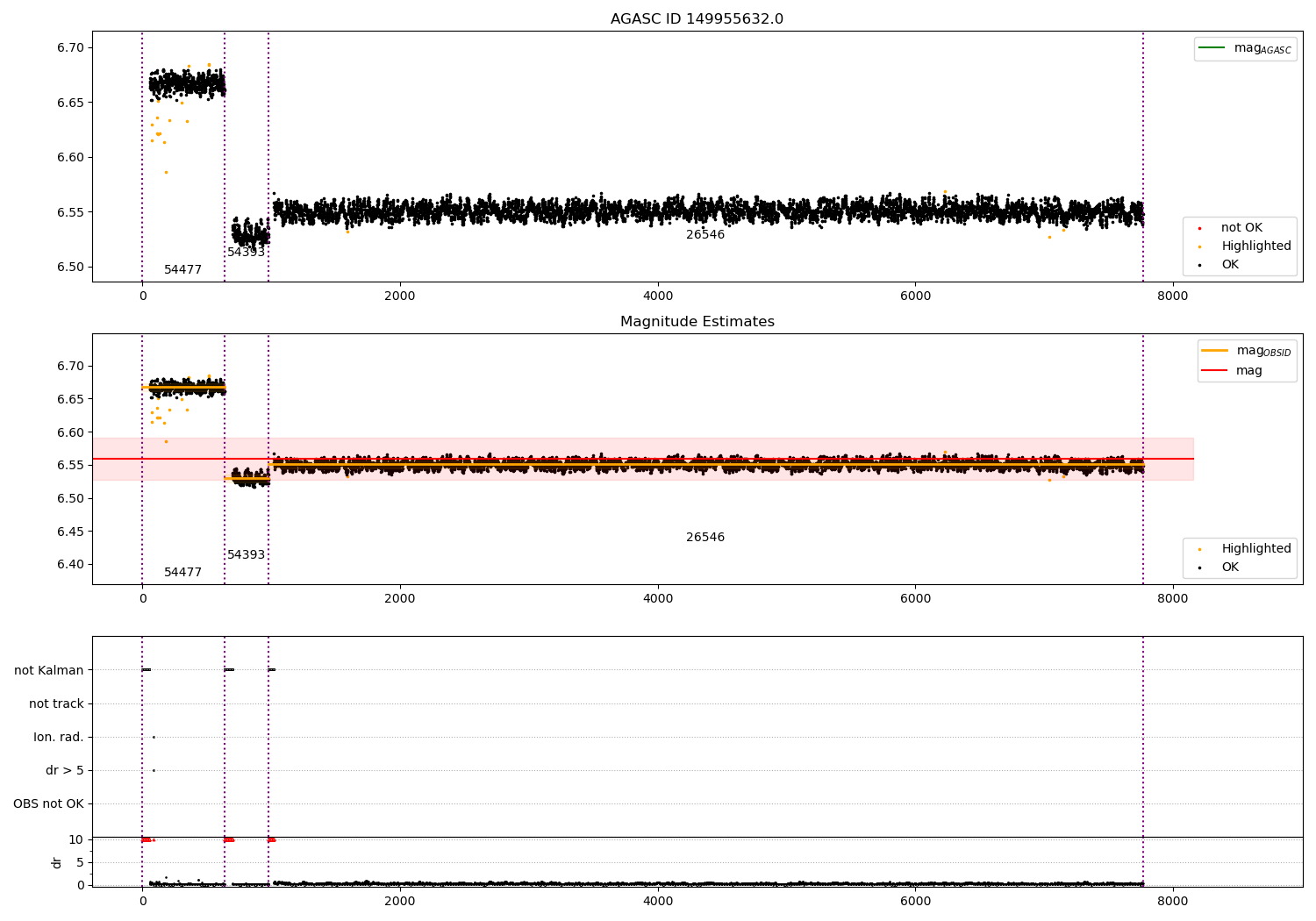Click the OBSID label 26546 in the middle plot

point(705,537)
